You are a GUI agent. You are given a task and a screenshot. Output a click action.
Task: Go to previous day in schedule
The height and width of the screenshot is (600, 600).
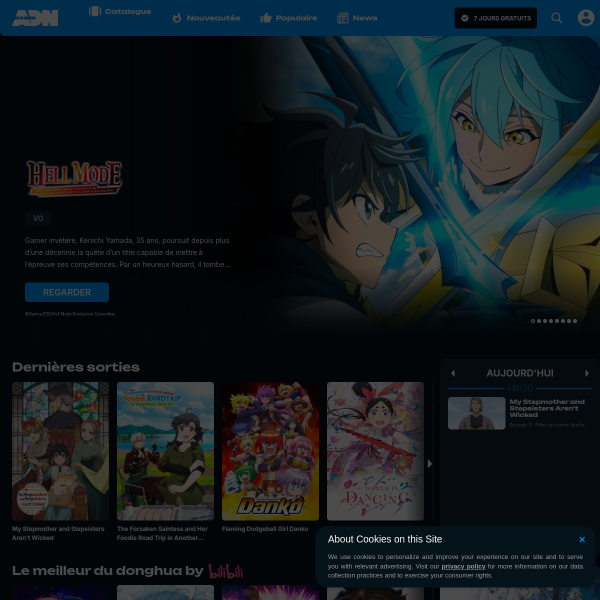pos(453,373)
